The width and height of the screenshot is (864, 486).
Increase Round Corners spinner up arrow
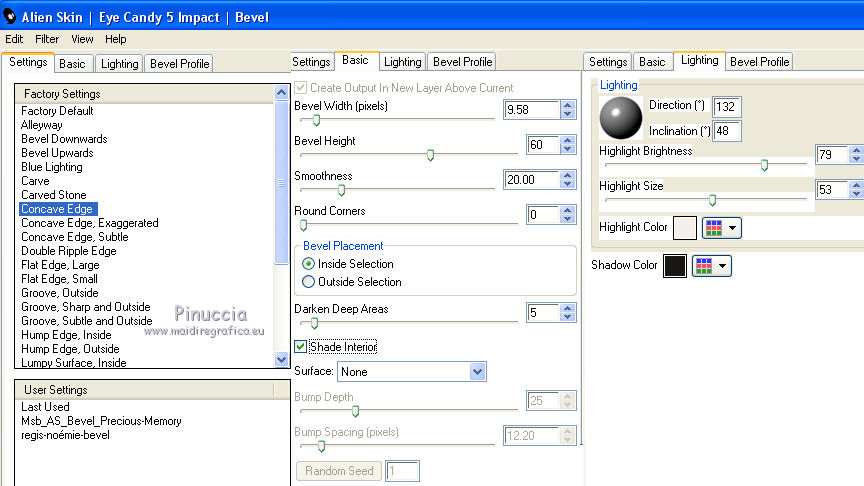[x=568, y=210]
